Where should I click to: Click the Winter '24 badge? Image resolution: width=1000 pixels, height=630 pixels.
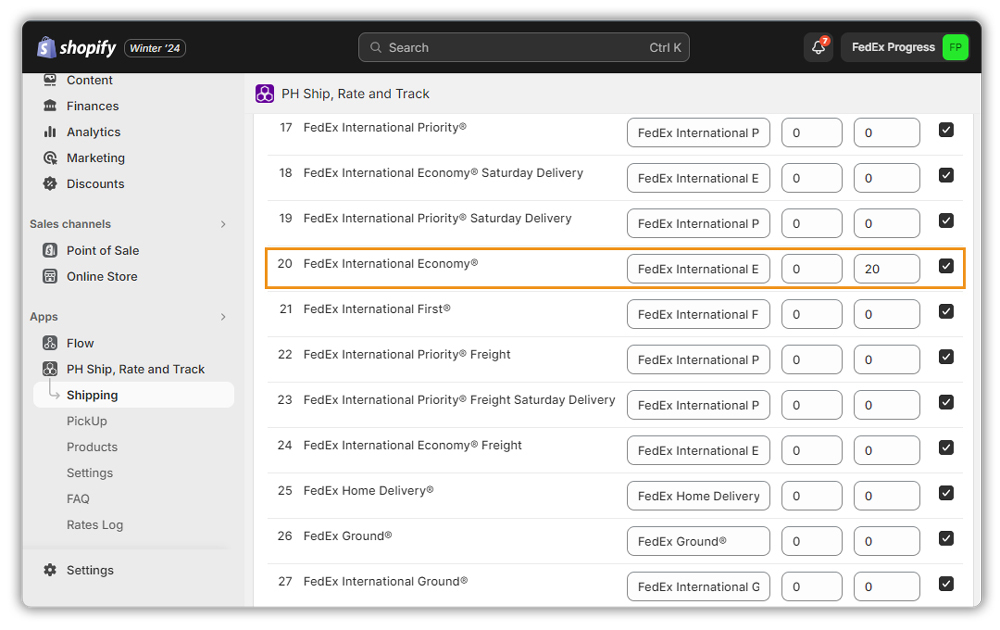[155, 48]
